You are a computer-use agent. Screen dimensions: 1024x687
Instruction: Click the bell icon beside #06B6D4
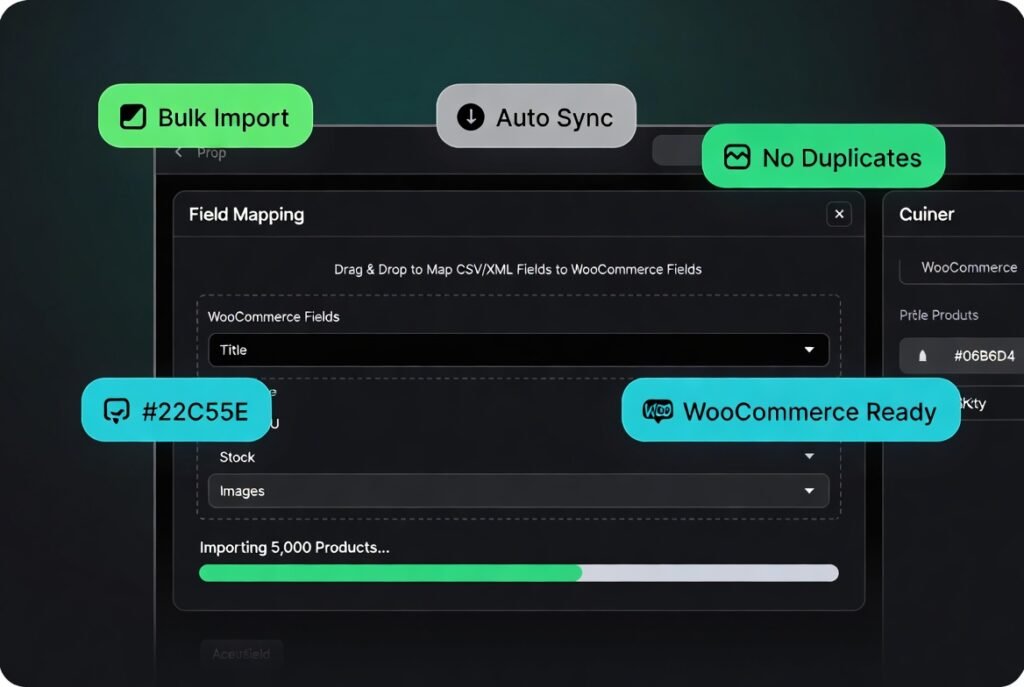(922, 356)
